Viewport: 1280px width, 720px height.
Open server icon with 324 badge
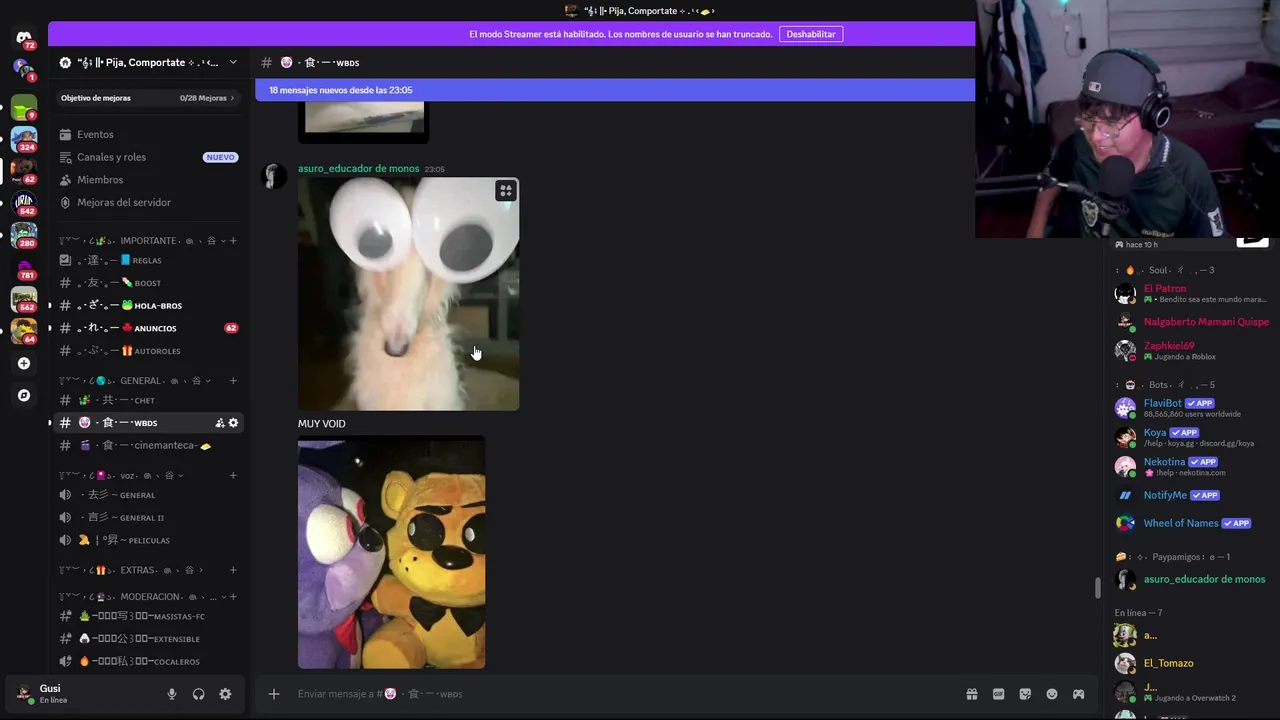[x=24, y=138]
